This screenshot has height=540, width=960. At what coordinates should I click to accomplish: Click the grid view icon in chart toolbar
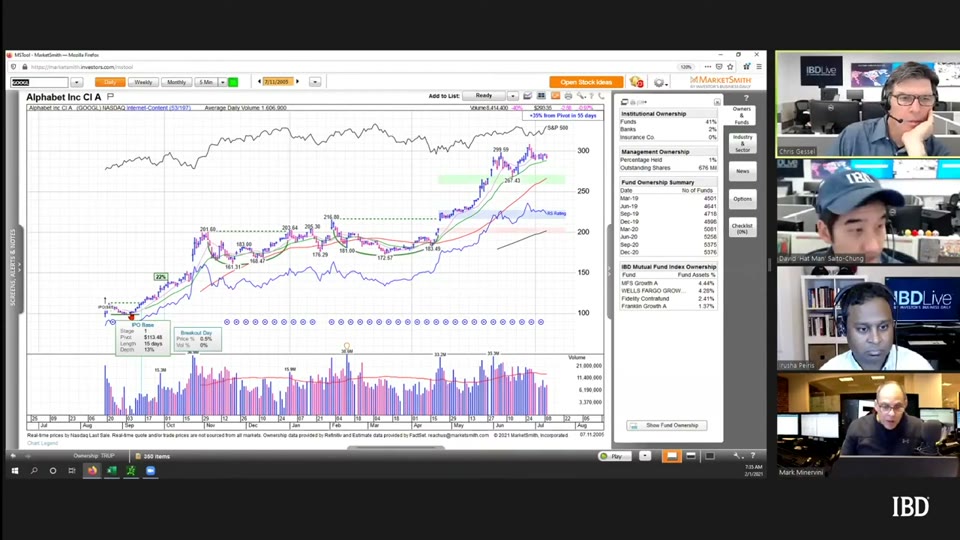coord(541,96)
